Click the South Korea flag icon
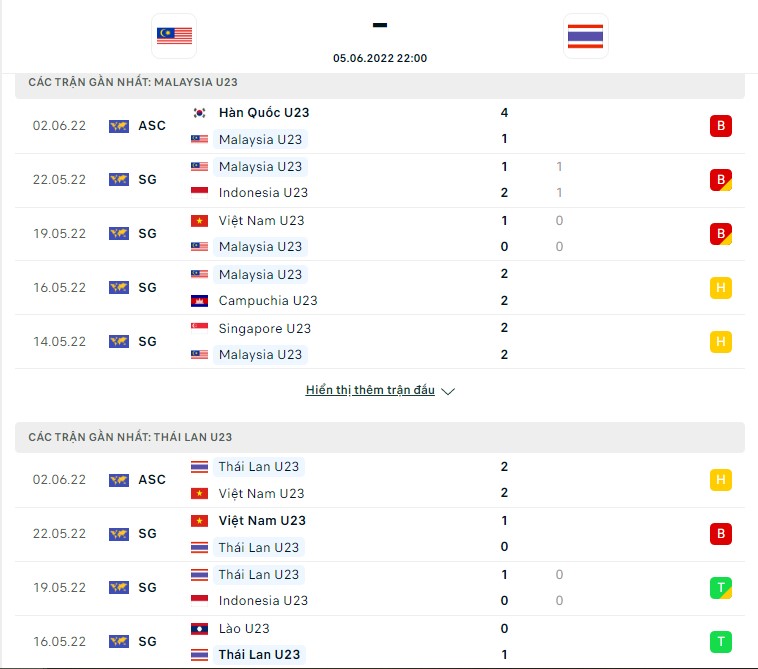Screen dimensions: 758x669 pos(199,113)
